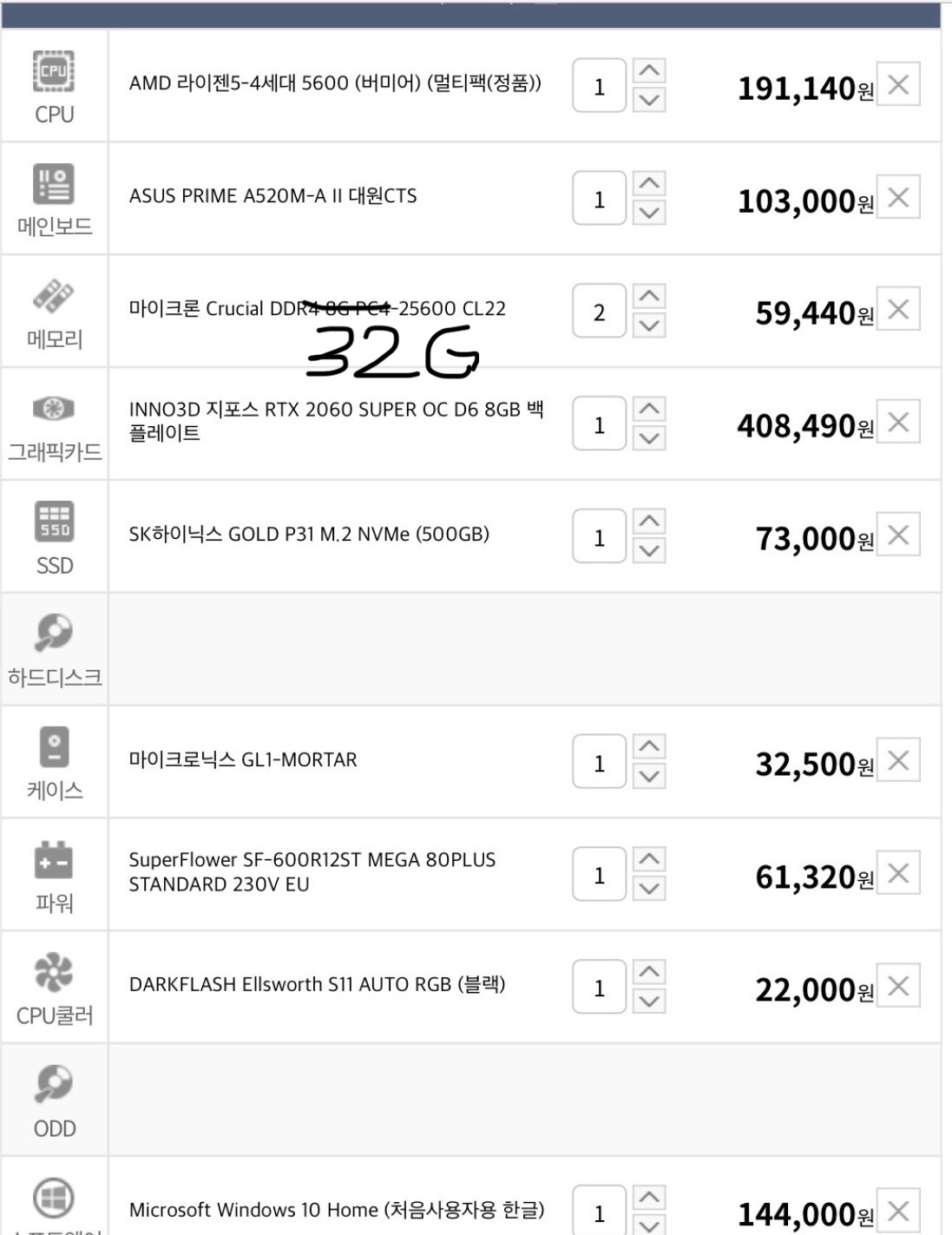Choose the 메모리 category icon
Image resolution: width=952 pixels, height=1235 pixels.
[x=54, y=297]
